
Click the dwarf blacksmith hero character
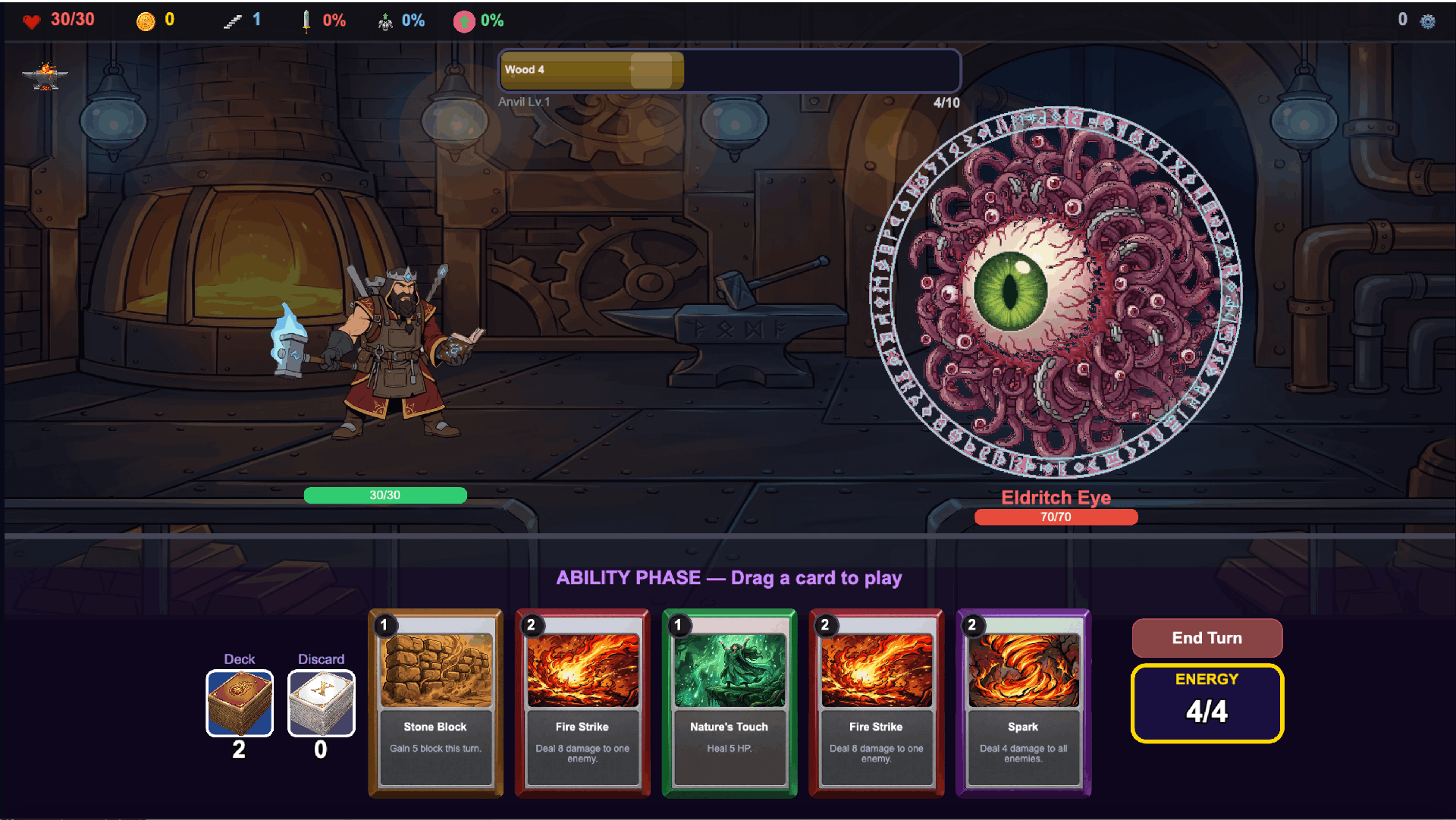379,353
